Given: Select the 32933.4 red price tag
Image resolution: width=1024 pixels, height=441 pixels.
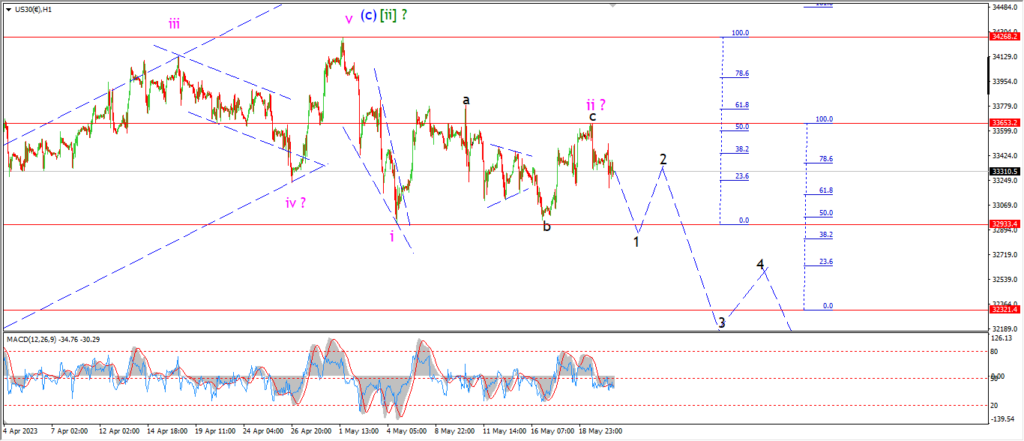Looking at the screenshot, I should tap(1005, 224).
